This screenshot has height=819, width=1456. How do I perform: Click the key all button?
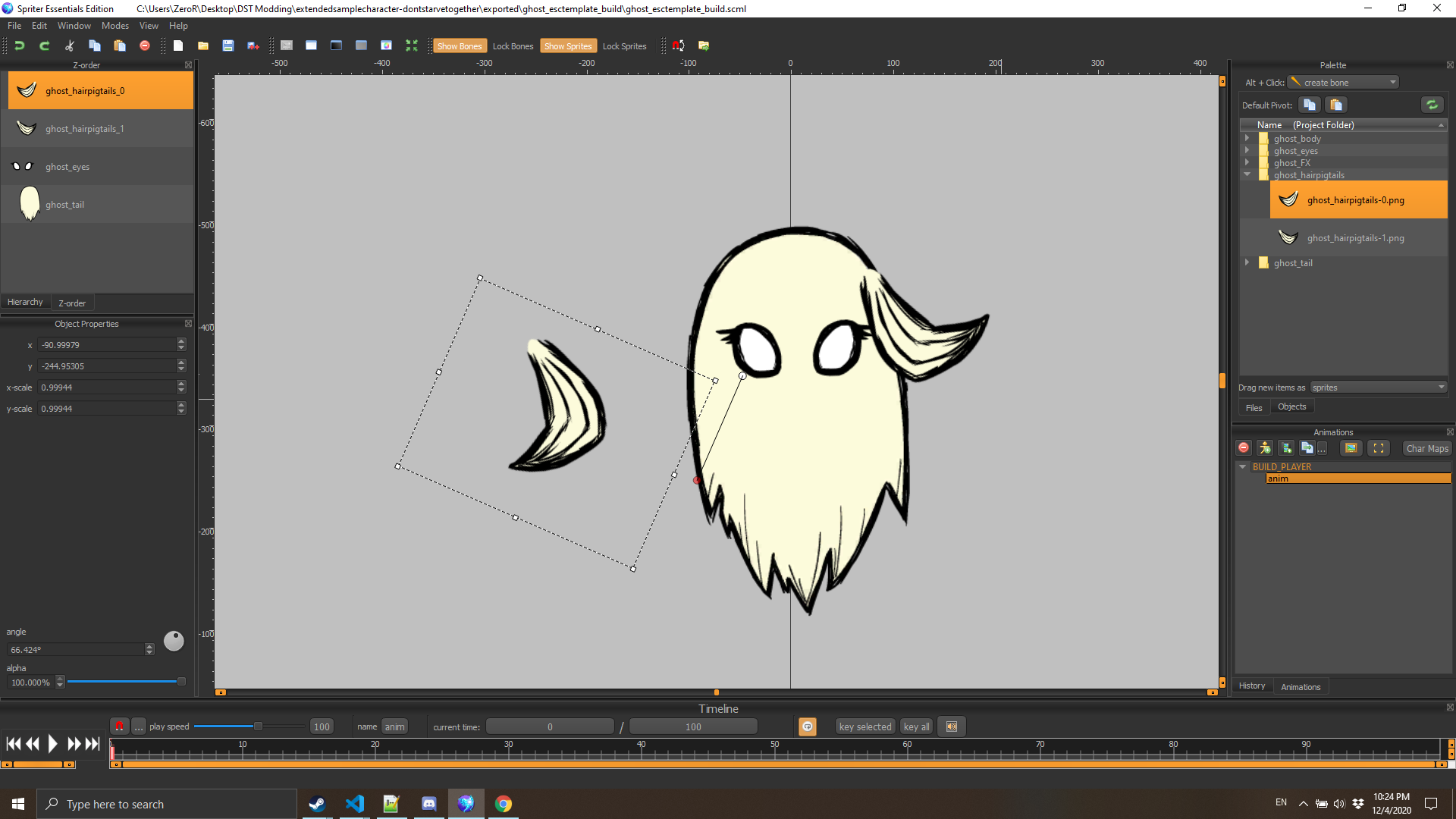pos(916,726)
